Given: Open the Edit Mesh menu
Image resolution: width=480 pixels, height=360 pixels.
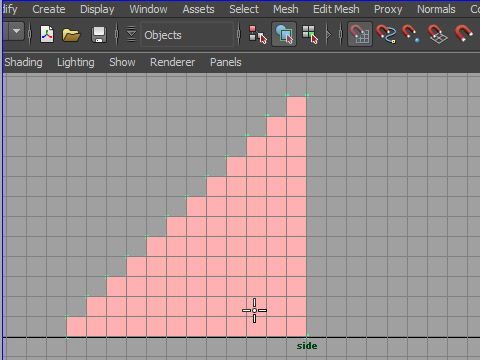Looking at the screenshot, I should 336,9.
